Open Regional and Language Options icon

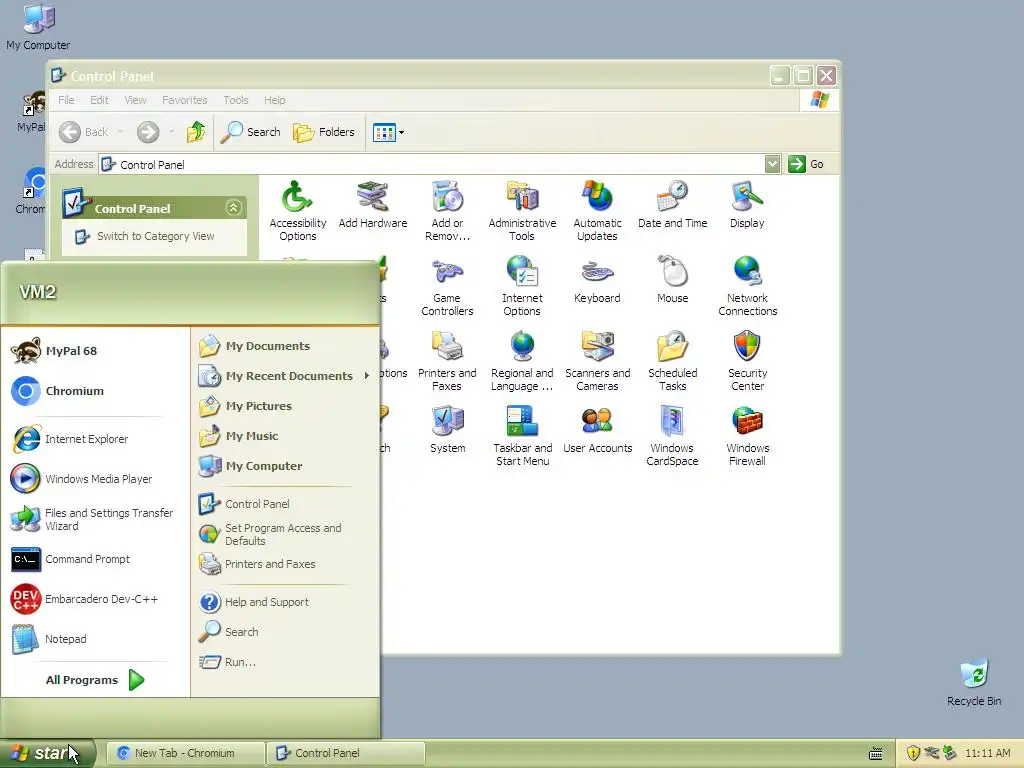coord(522,361)
